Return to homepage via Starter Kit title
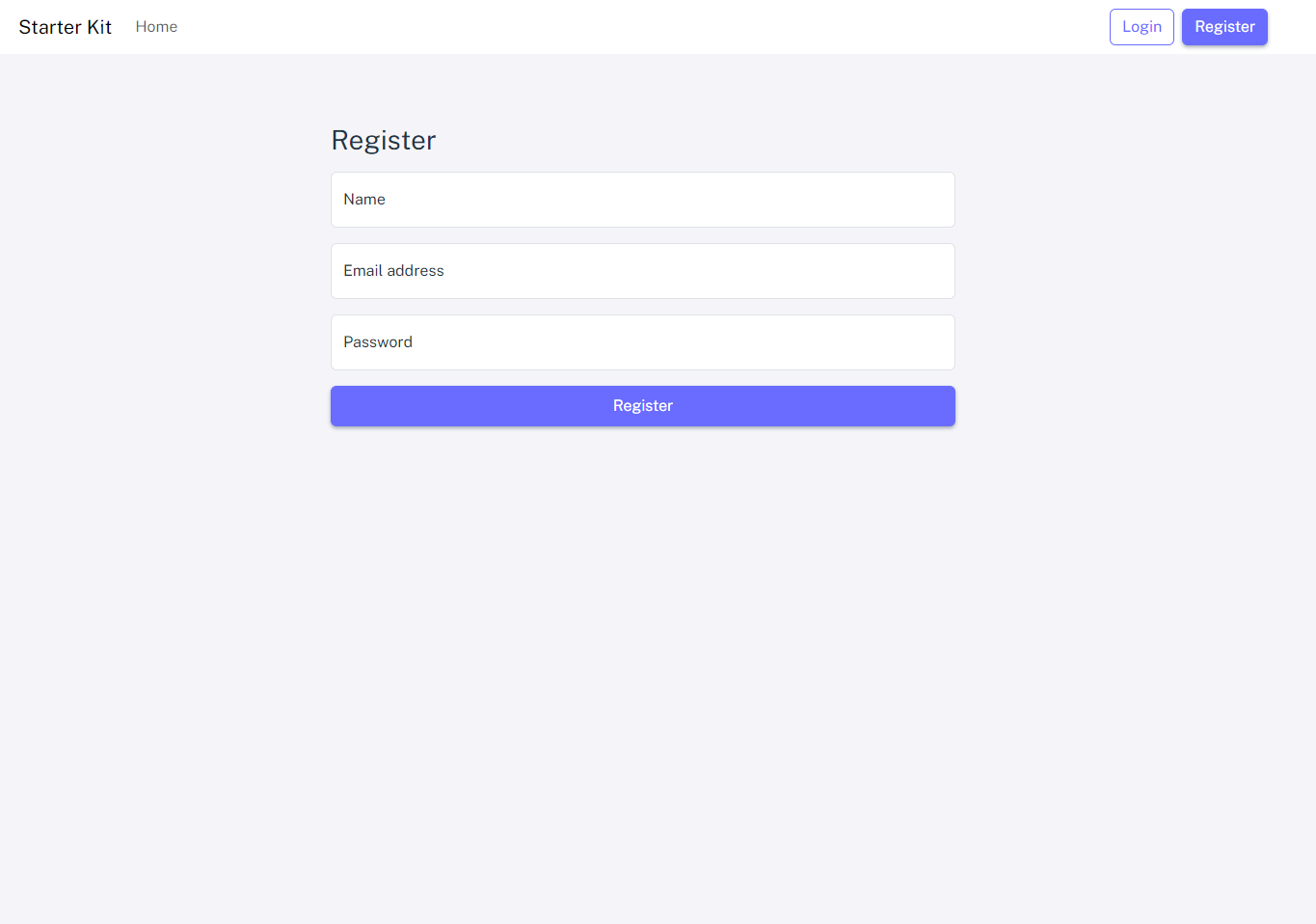The height and width of the screenshot is (924, 1316). point(66,27)
